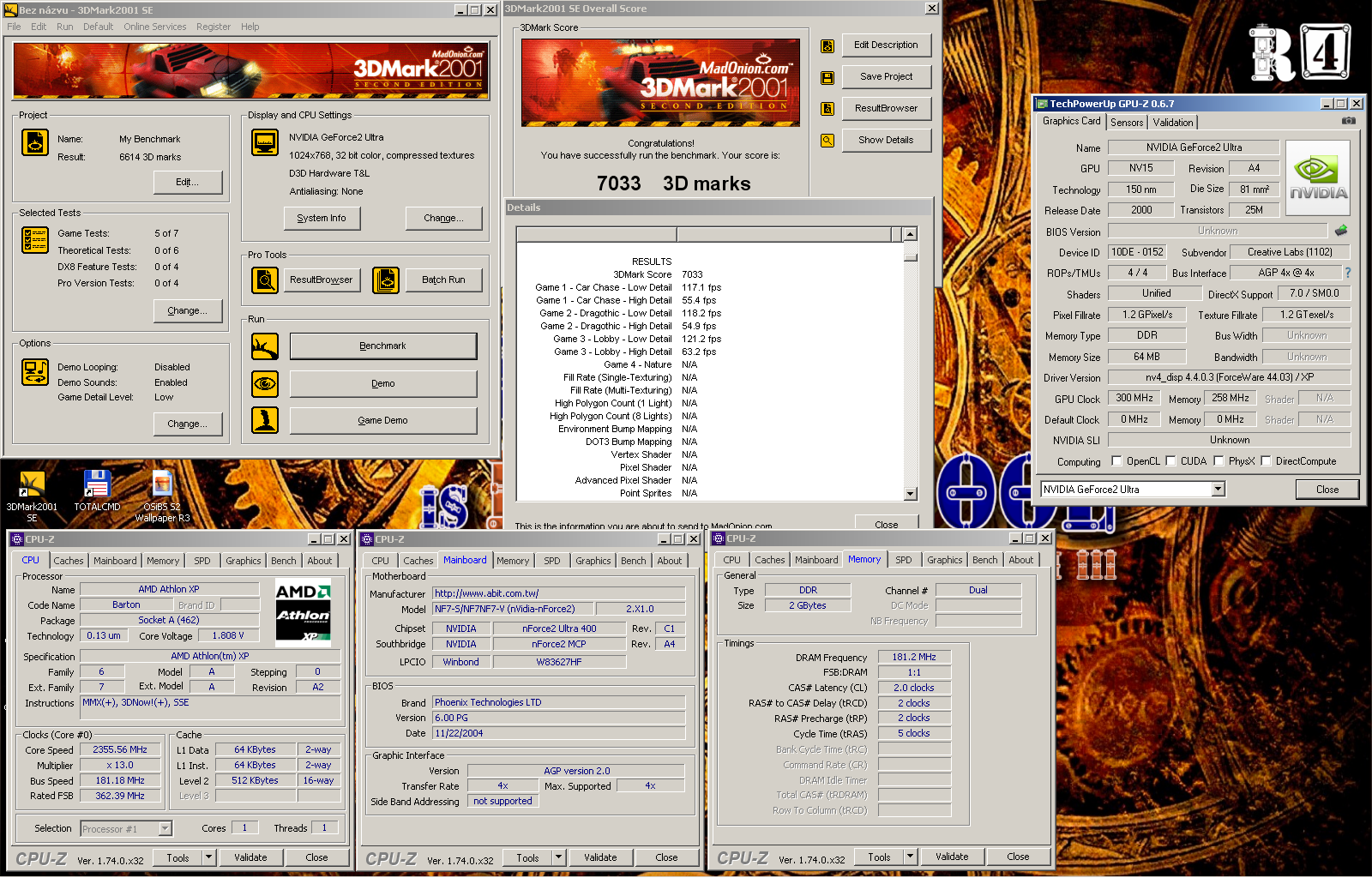Open Graphics tab in right CPU-Z window
This screenshot has width=1372, height=878.
pos(945,560)
